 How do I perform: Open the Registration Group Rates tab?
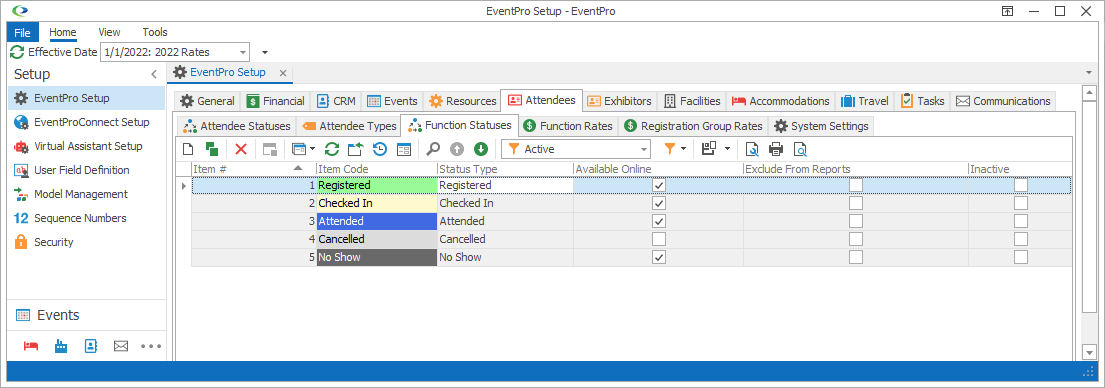(x=693, y=126)
